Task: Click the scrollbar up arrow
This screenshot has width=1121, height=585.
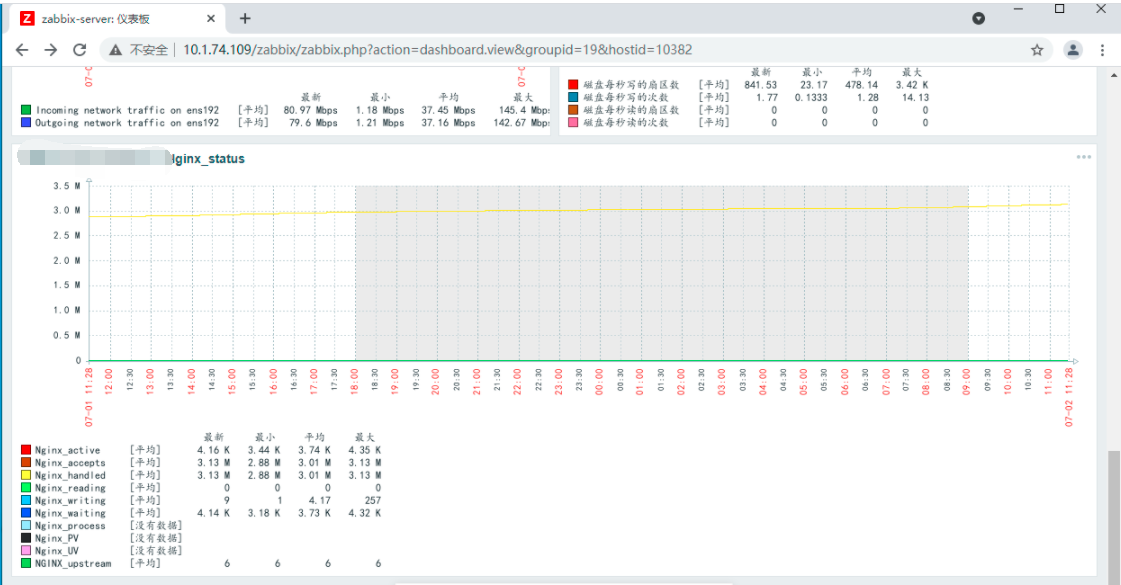Action: click(x=1114, y=74)
